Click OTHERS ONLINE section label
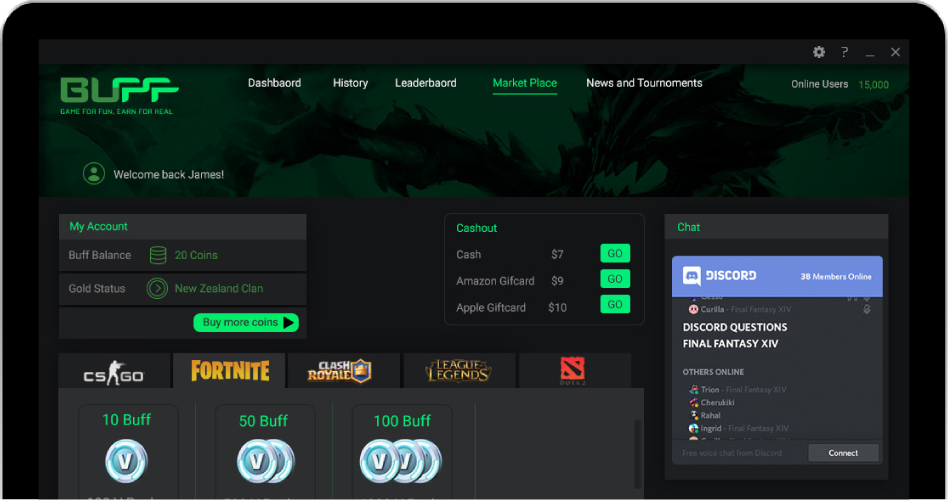This screenshot has height=500, width=948. tap(713, 372)
